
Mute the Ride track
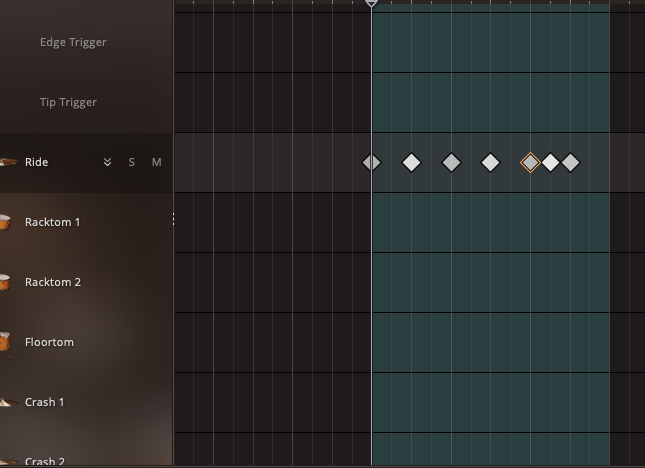[x=156, y=162]
